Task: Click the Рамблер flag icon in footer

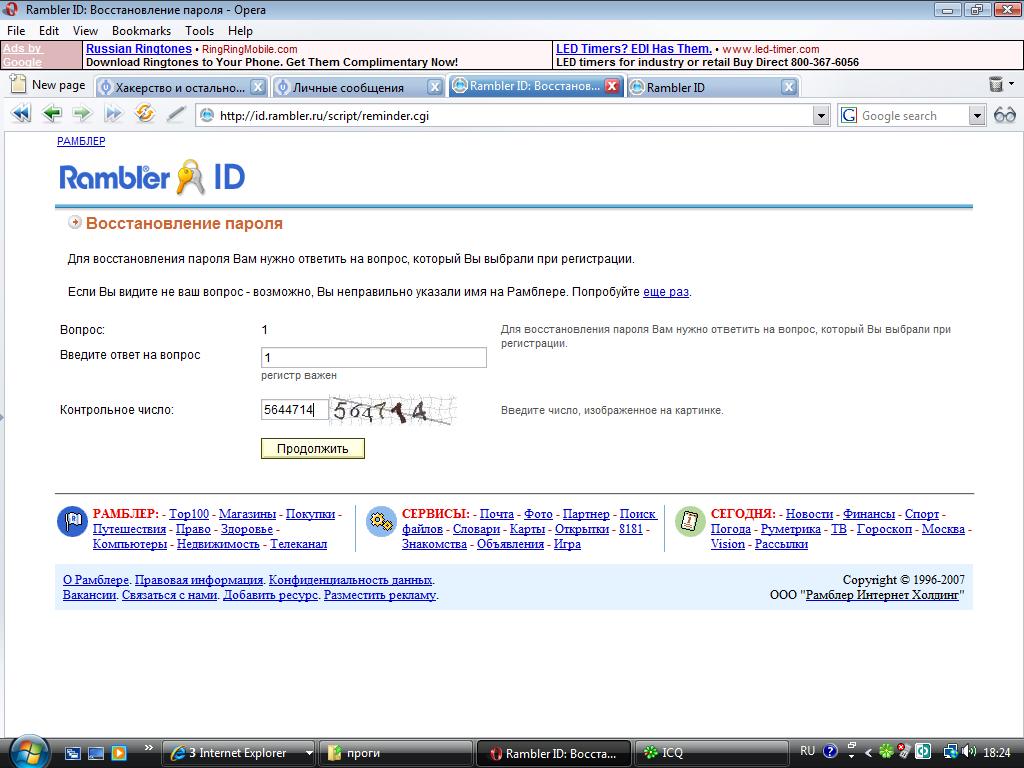Action: point(72,521)
